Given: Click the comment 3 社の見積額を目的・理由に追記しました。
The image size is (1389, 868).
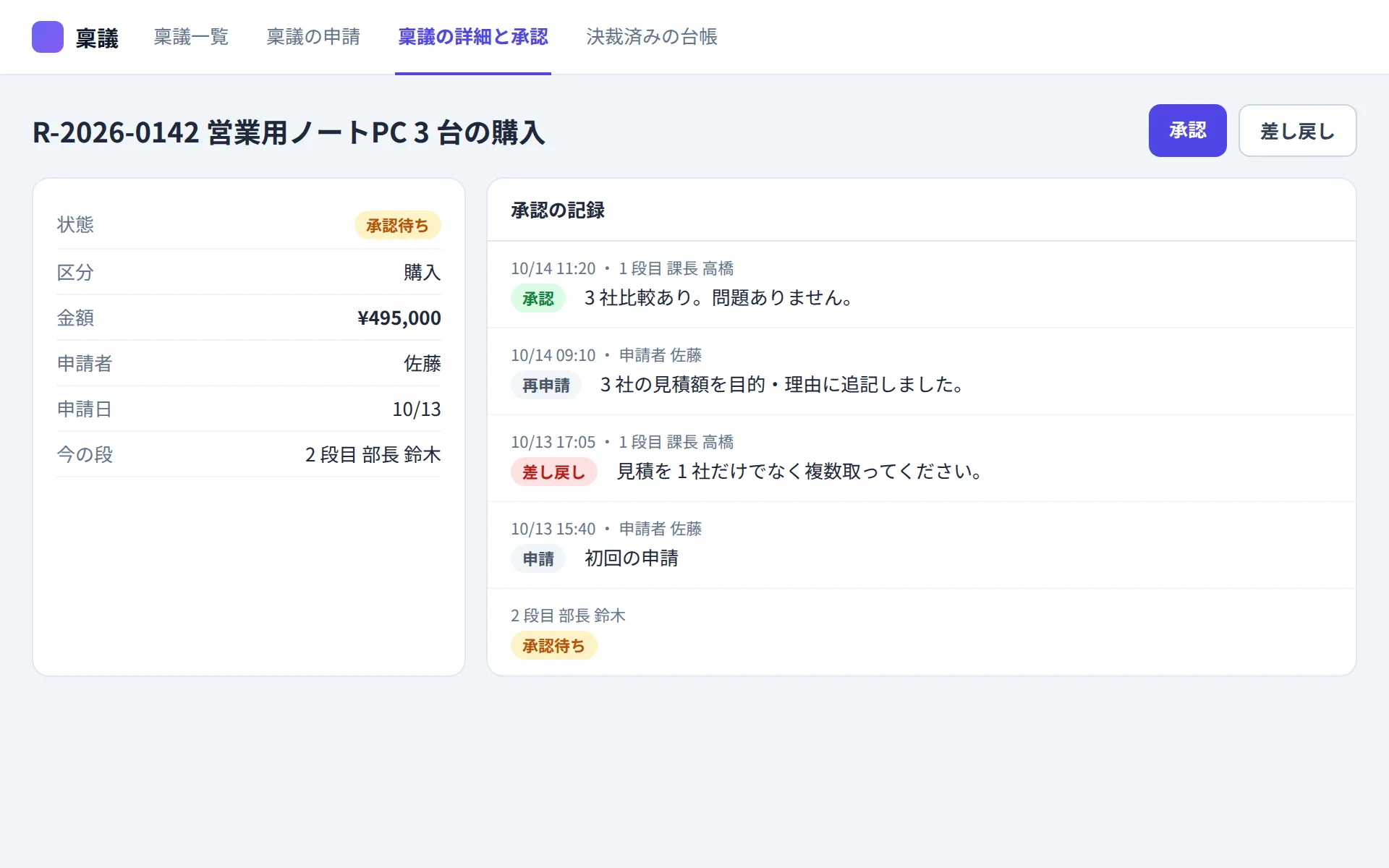Looking at the screenshot, I should click(x=781, y=384).
